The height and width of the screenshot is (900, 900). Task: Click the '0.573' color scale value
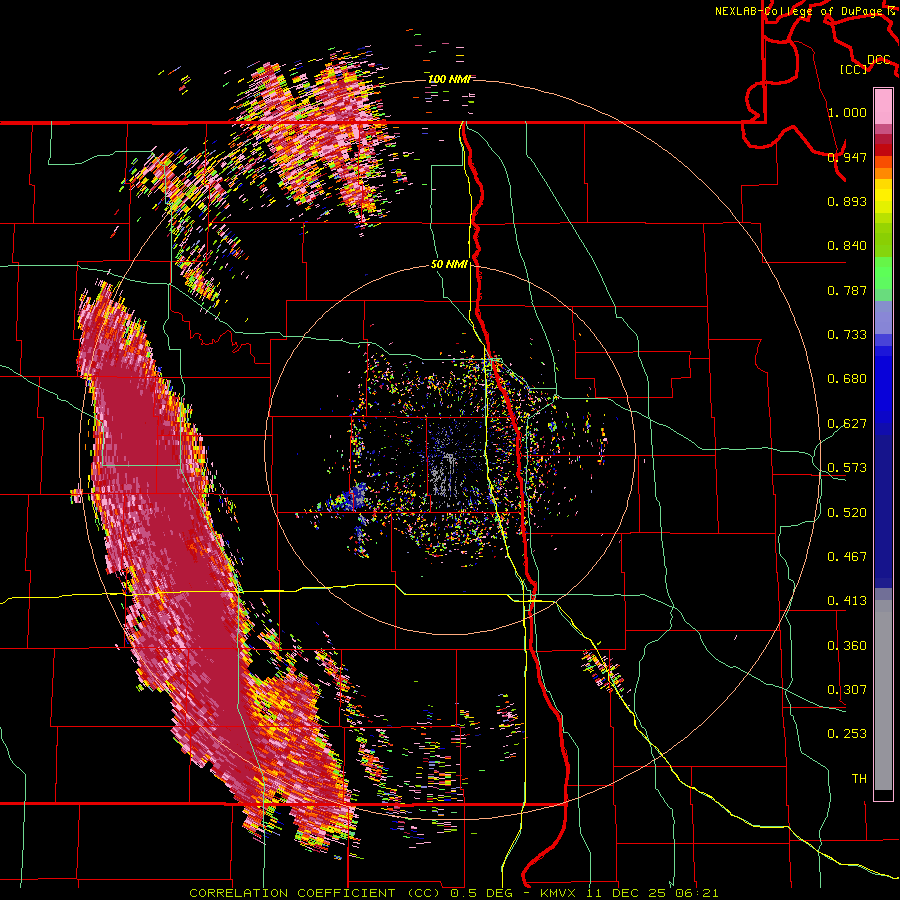(x=847, y=468)
